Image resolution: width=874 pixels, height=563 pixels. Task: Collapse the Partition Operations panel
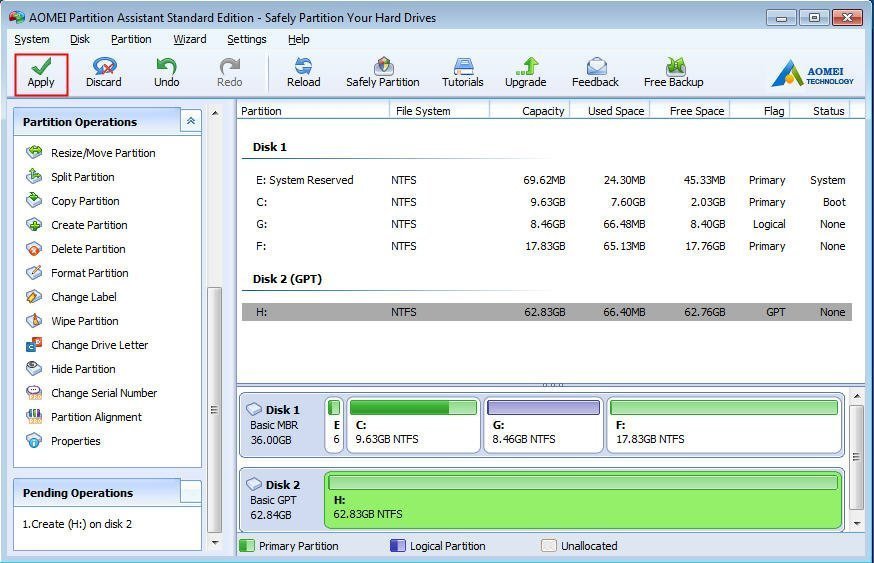click(x=191, y=121)
